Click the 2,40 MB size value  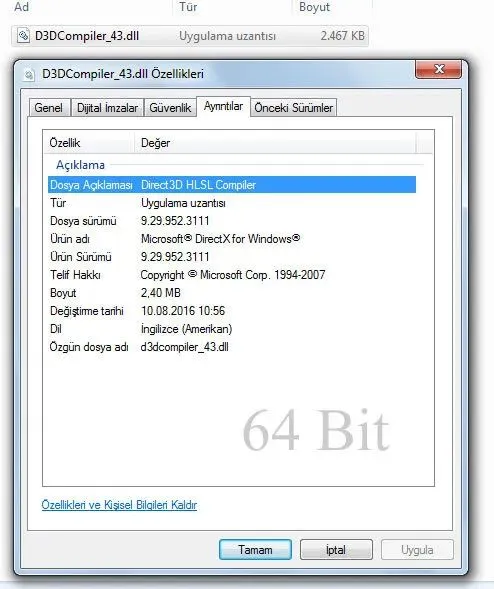[x=161, y=293]
